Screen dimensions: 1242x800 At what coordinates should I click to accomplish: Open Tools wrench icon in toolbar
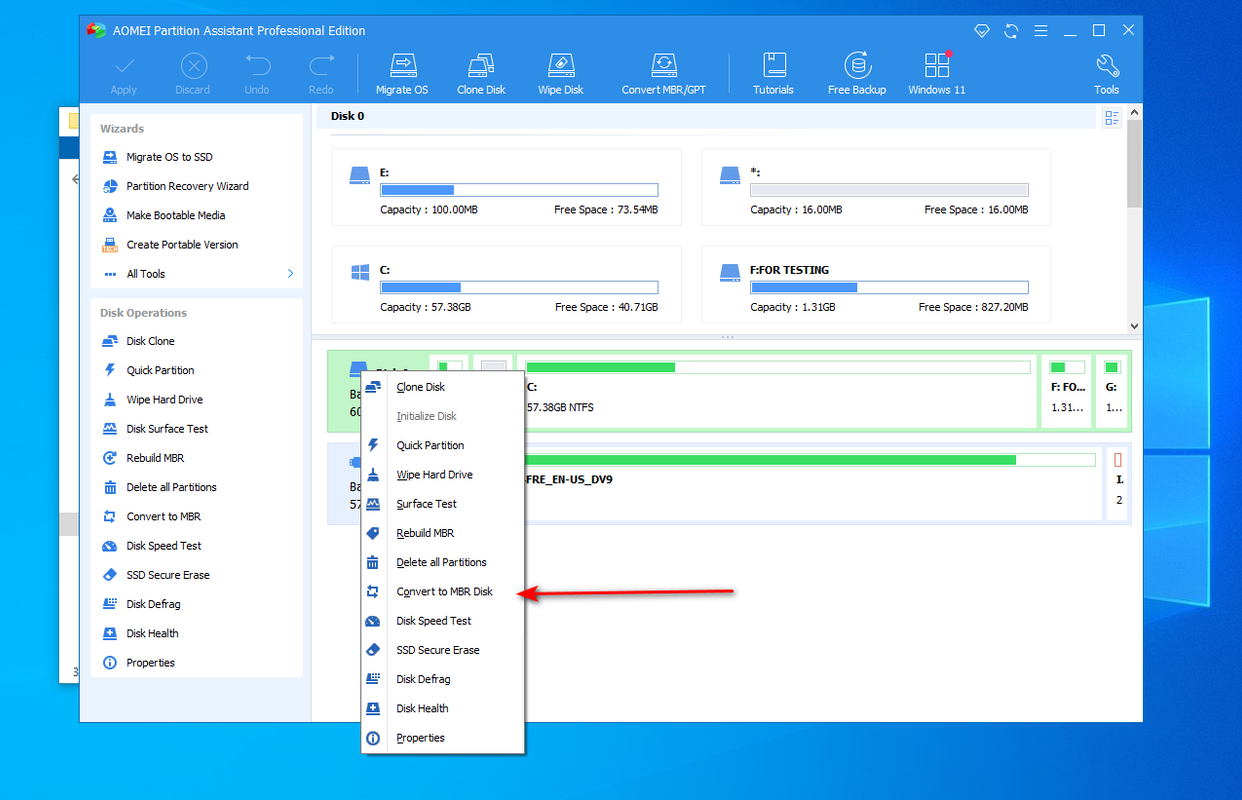point(1107,74)
